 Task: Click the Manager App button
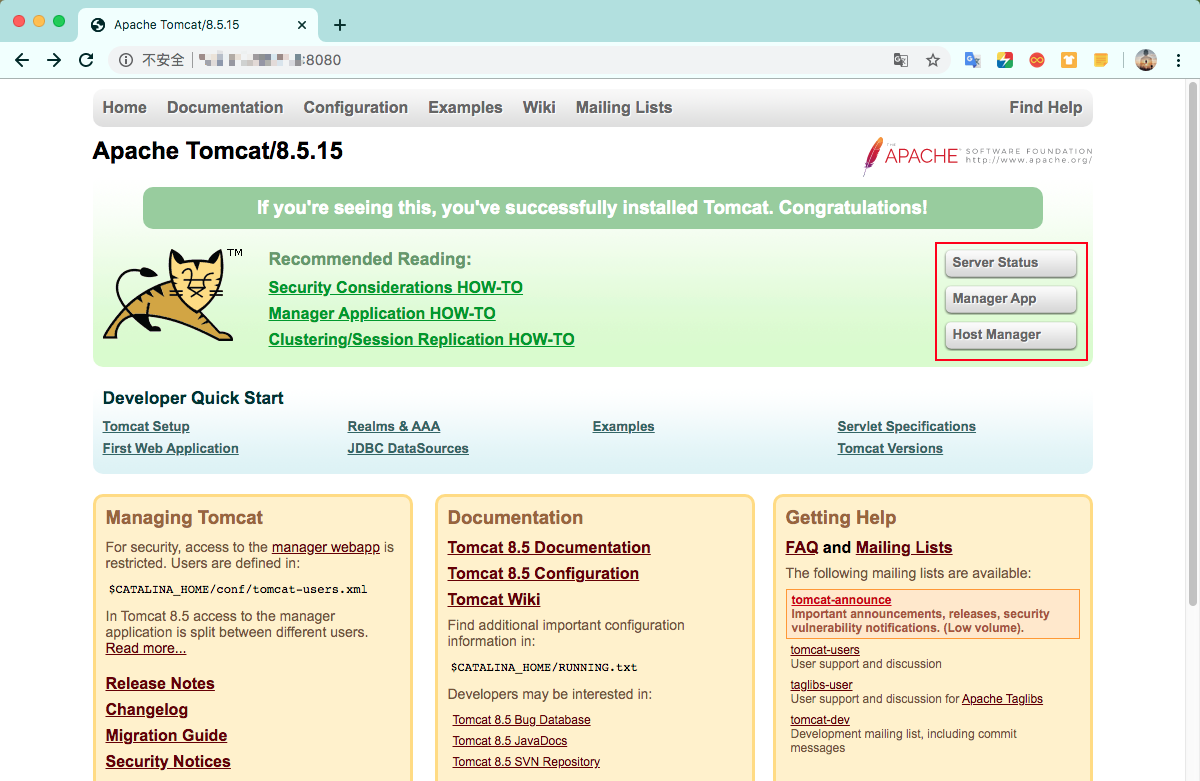(1011, 299)
